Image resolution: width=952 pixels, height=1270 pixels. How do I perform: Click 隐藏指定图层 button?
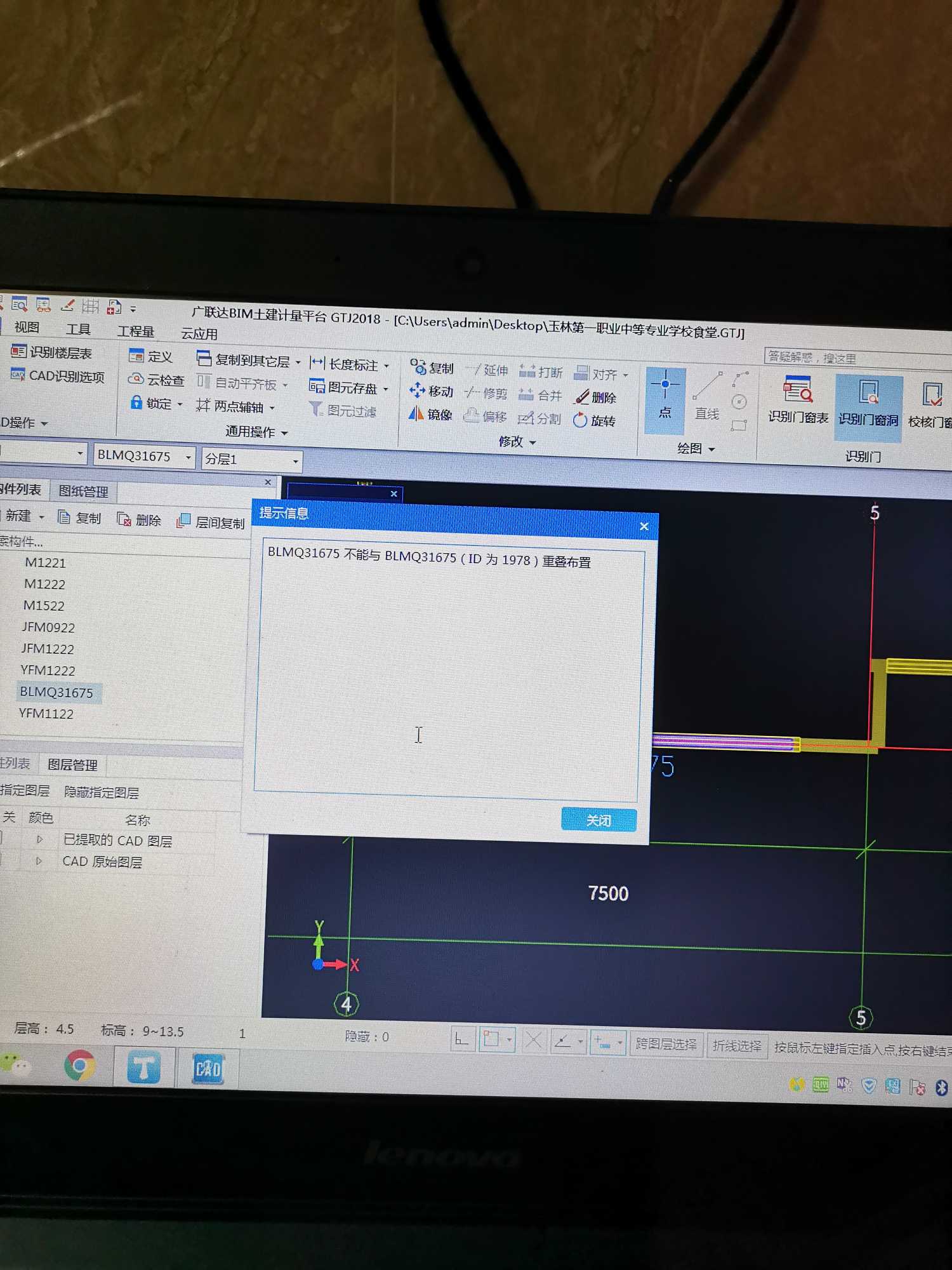(x=102, y=792)
